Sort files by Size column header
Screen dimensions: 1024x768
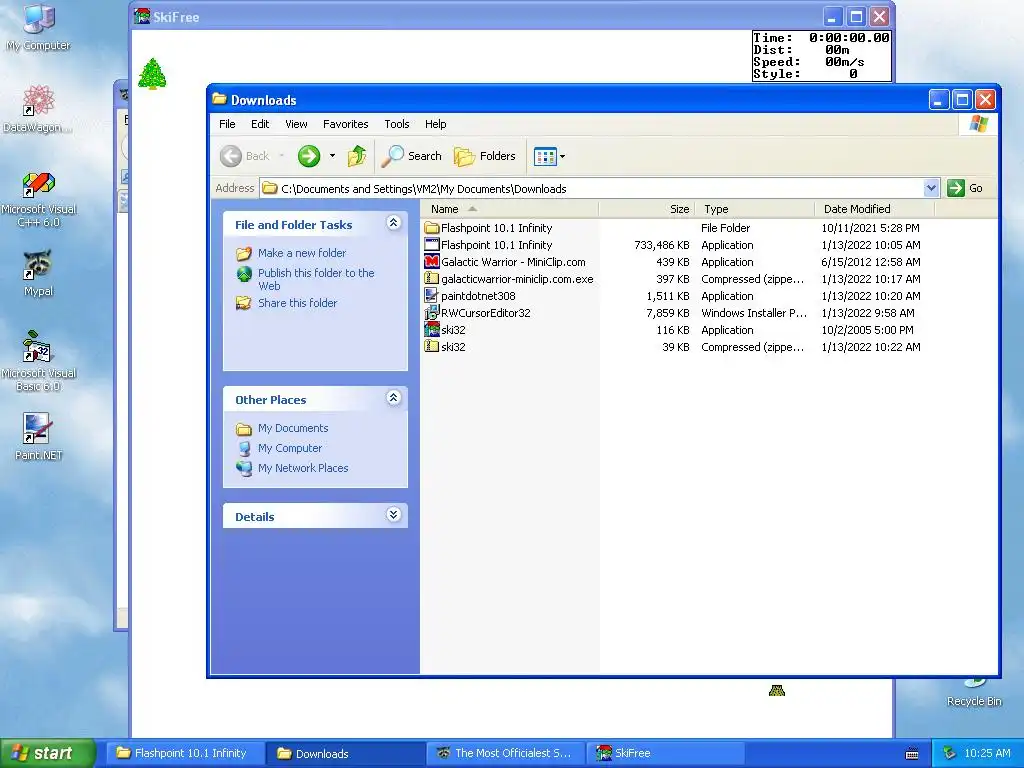[x=647, y=209]
